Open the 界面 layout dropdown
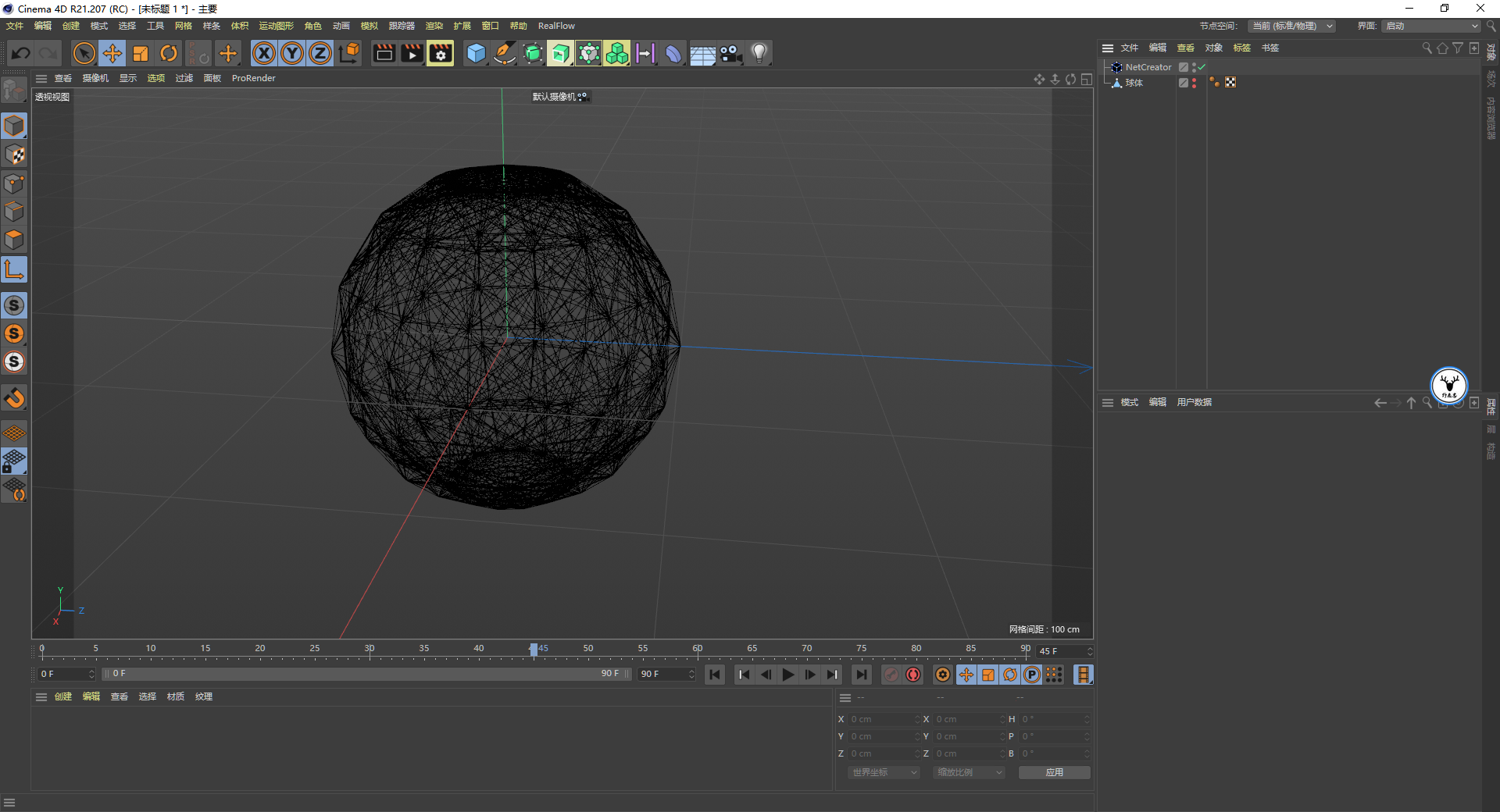Viewport: 1500px width, 812px height. coord(1431,26)
